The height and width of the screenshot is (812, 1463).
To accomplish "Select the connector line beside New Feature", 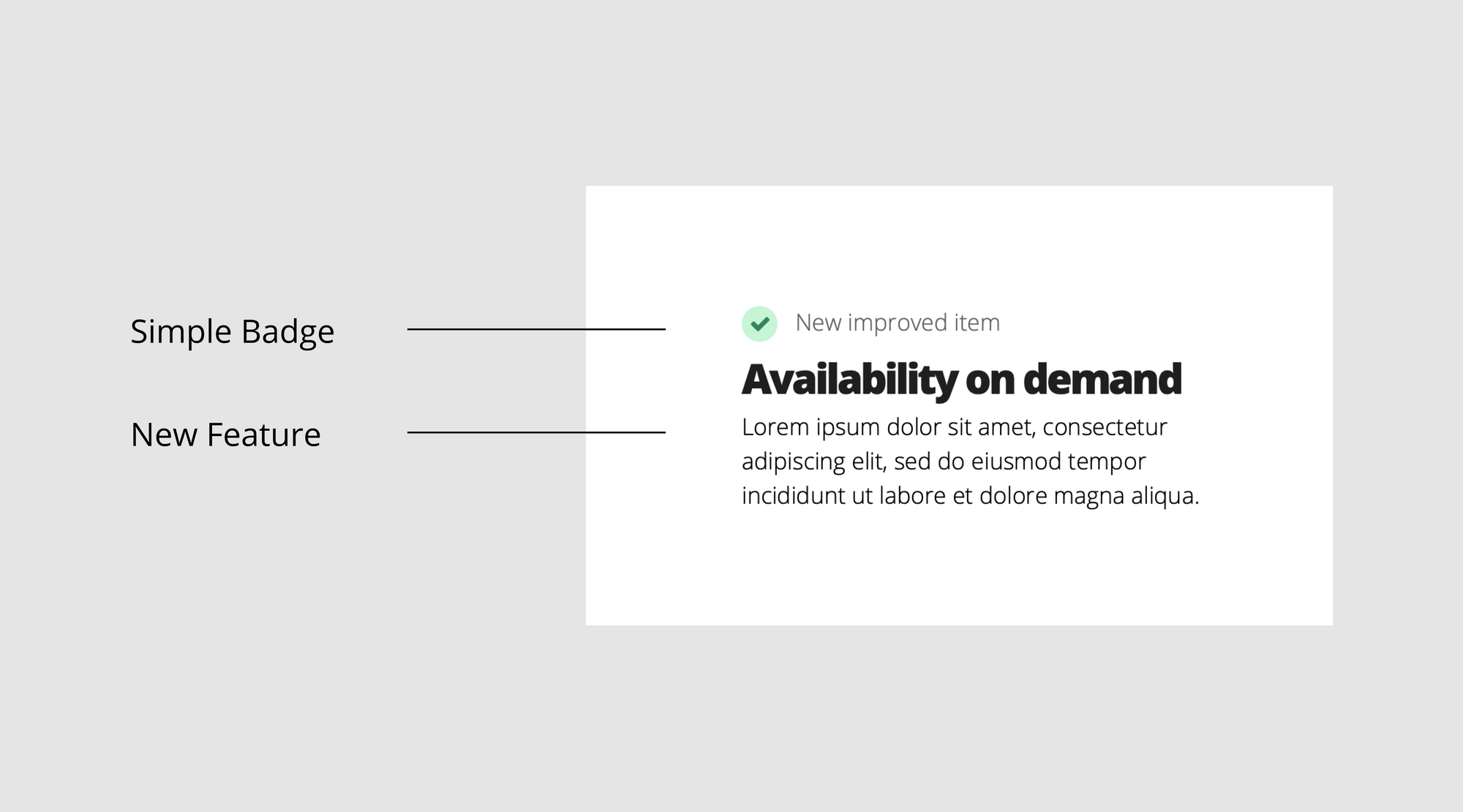I will tap(536, 432).
